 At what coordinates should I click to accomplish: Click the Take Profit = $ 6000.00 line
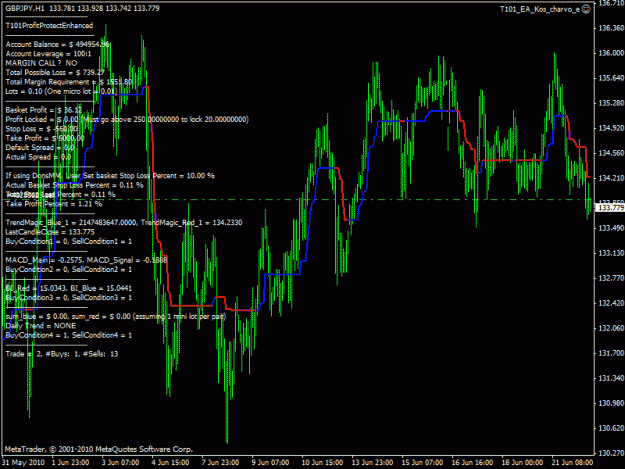pyautogui.click(x=45, y=138)
